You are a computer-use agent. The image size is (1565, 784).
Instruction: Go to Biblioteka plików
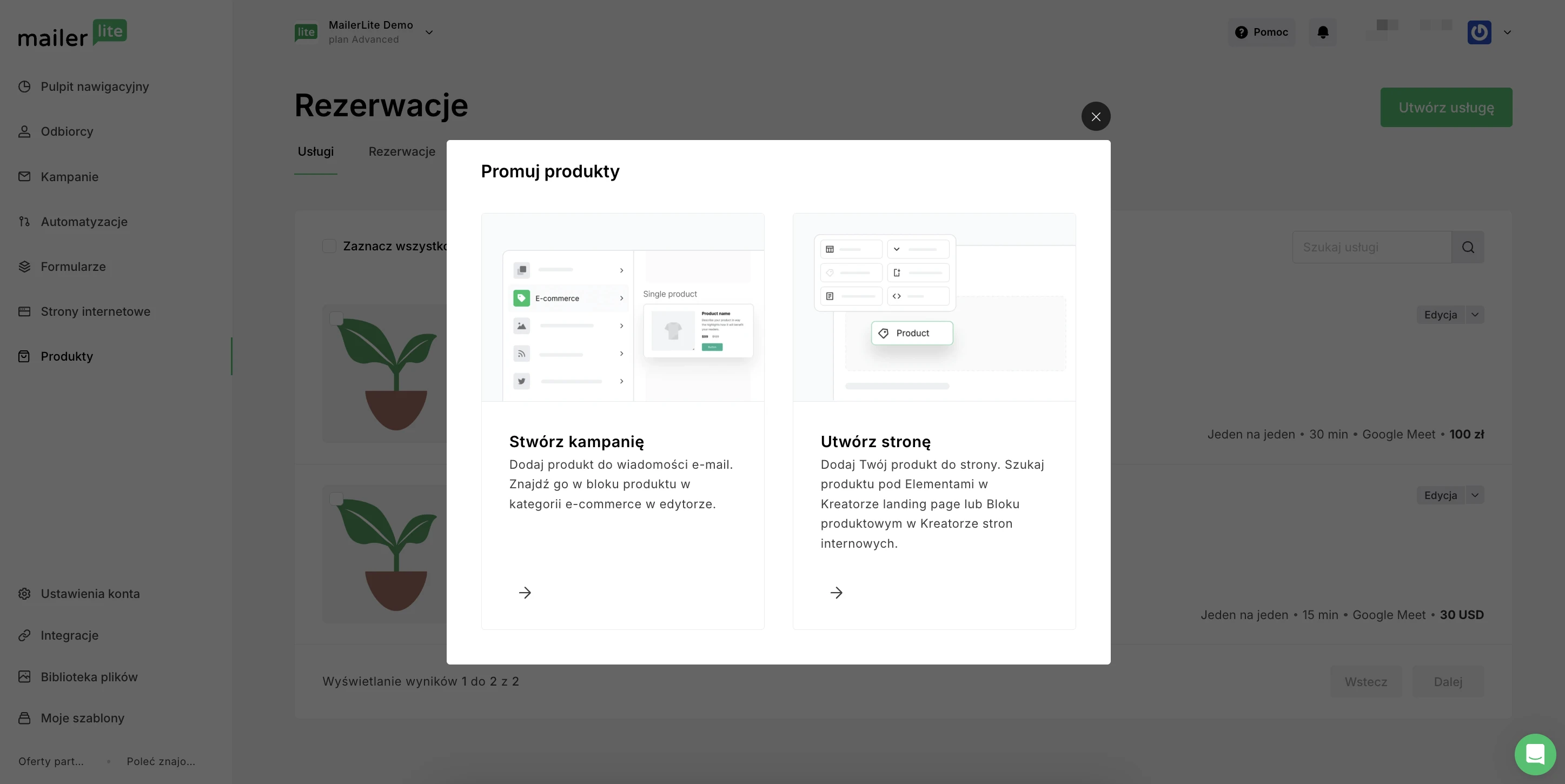point(89,676)
